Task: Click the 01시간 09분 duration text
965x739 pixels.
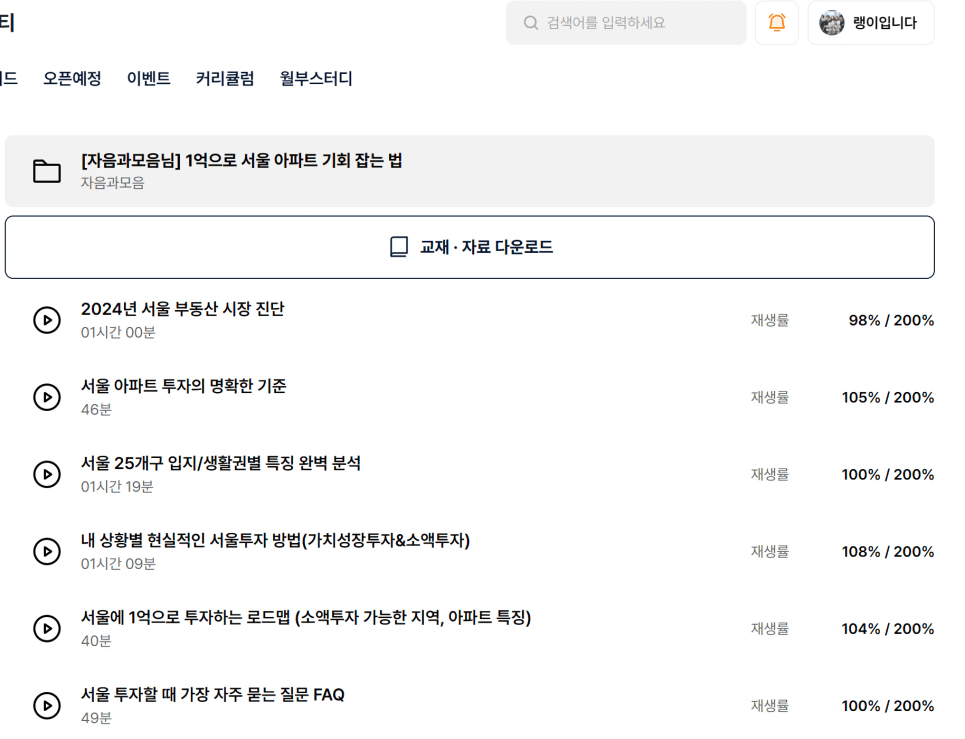Action: (118, 564)
